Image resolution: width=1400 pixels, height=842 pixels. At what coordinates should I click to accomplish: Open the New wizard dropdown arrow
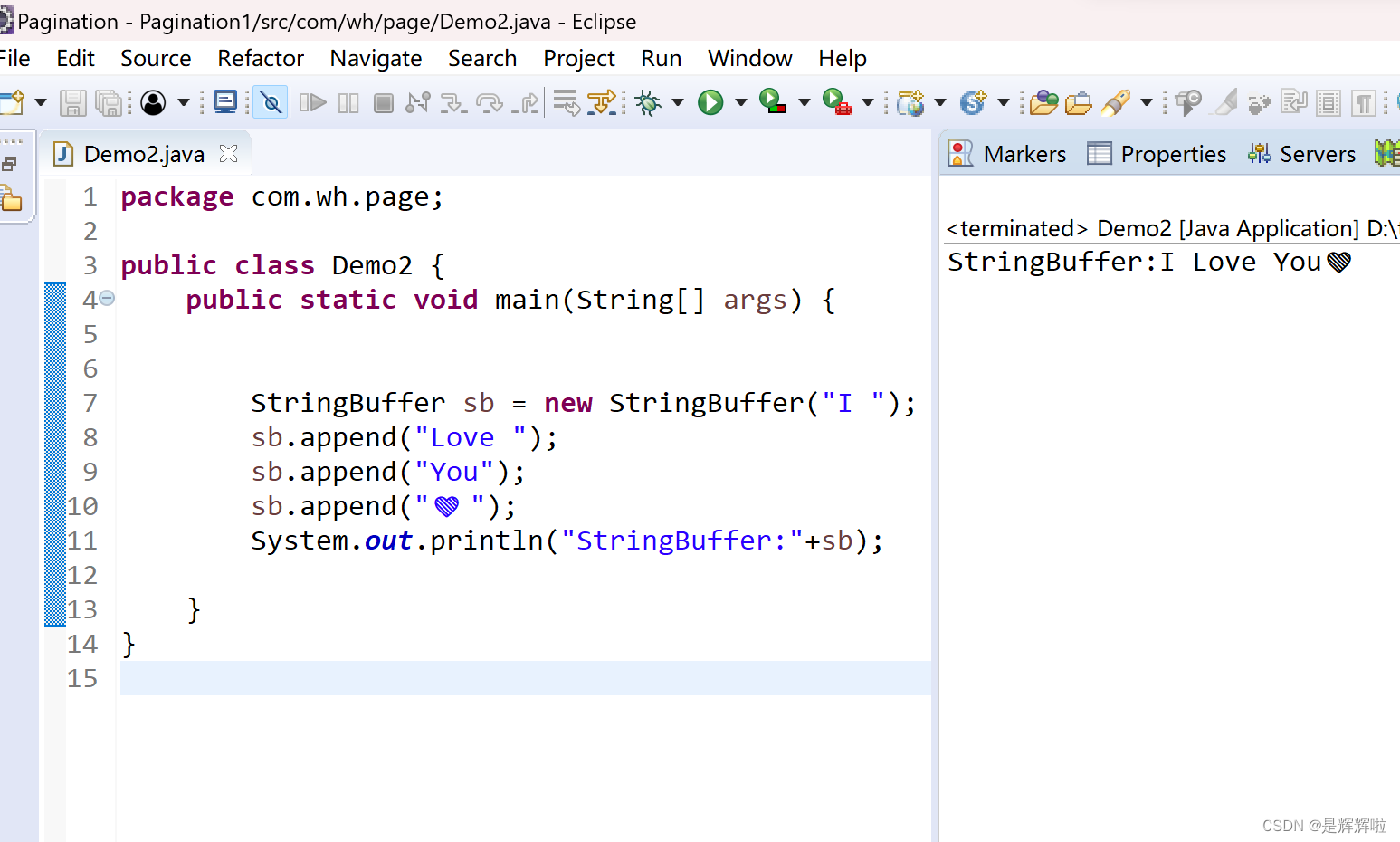click(41, 102)
